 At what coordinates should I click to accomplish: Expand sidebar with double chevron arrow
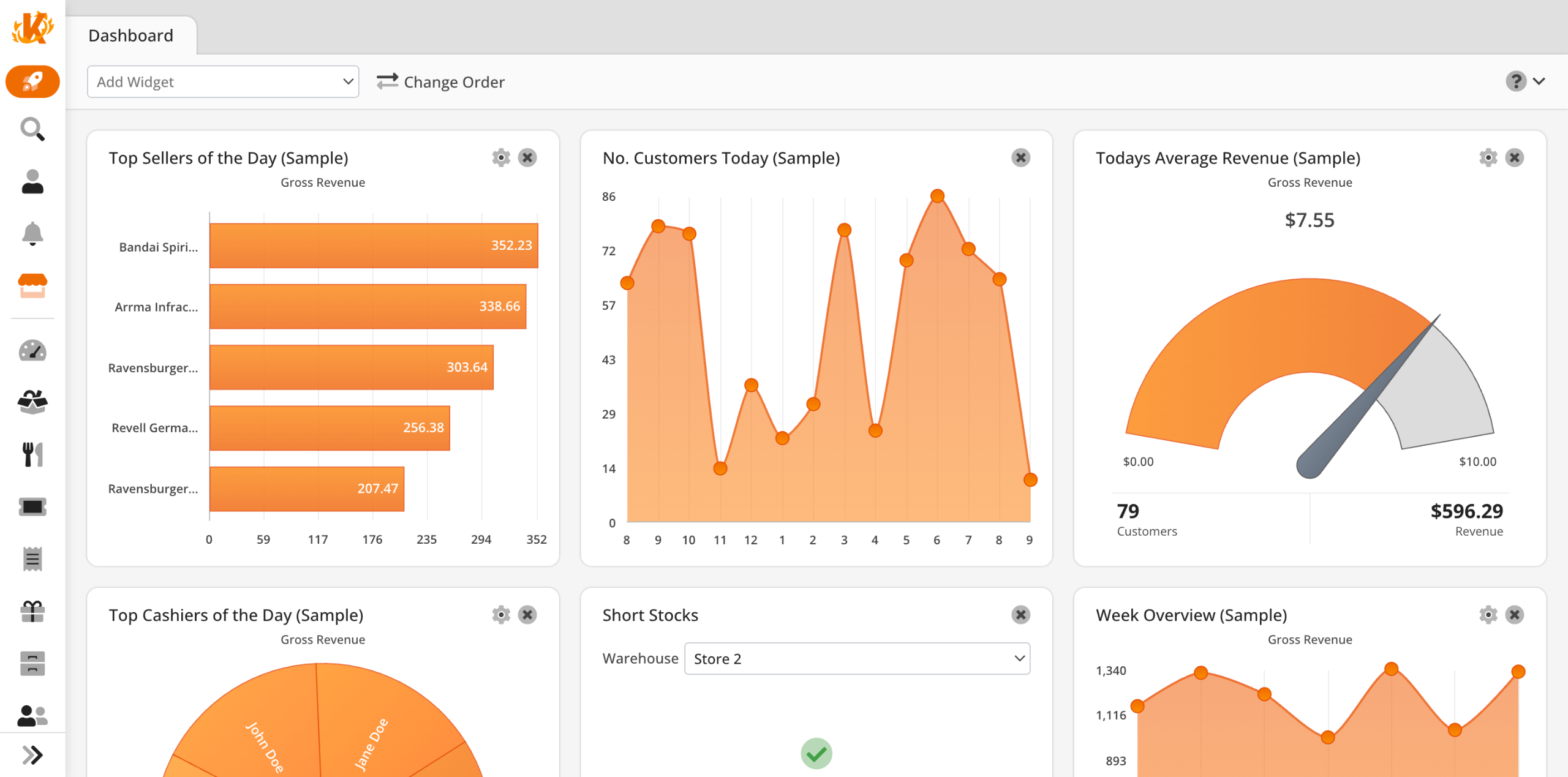point(32,755)
